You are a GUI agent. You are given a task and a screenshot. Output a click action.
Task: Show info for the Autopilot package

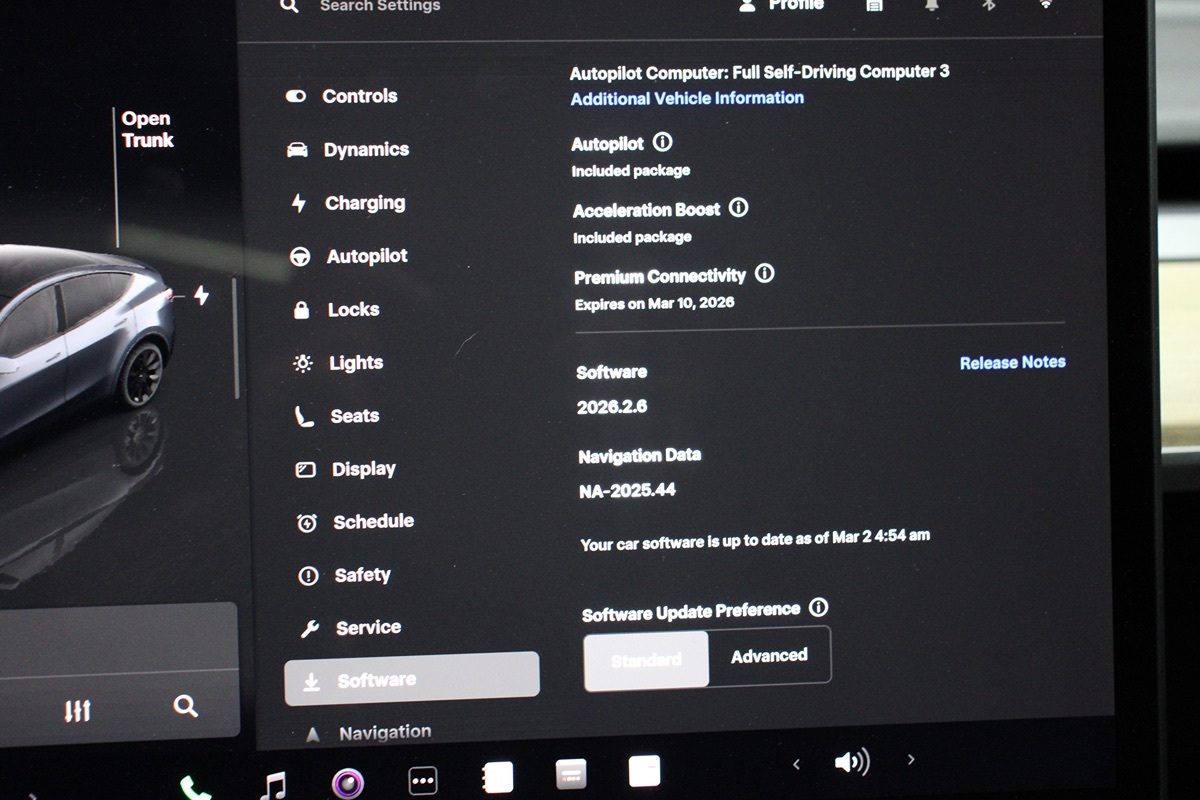tap(662, 143)
